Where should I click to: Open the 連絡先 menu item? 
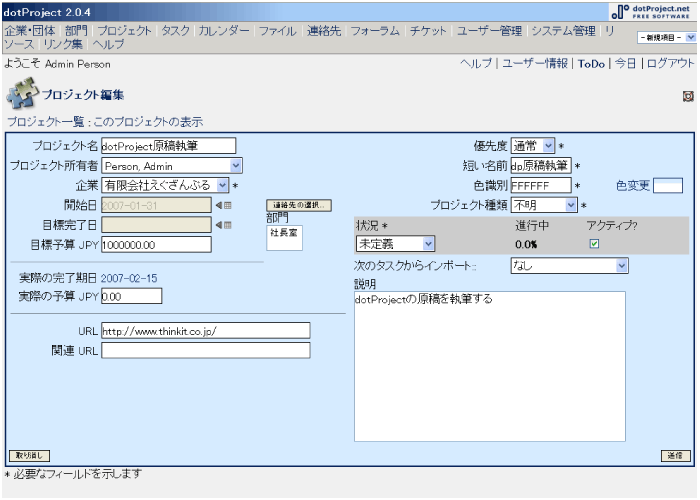click(324, 31)
